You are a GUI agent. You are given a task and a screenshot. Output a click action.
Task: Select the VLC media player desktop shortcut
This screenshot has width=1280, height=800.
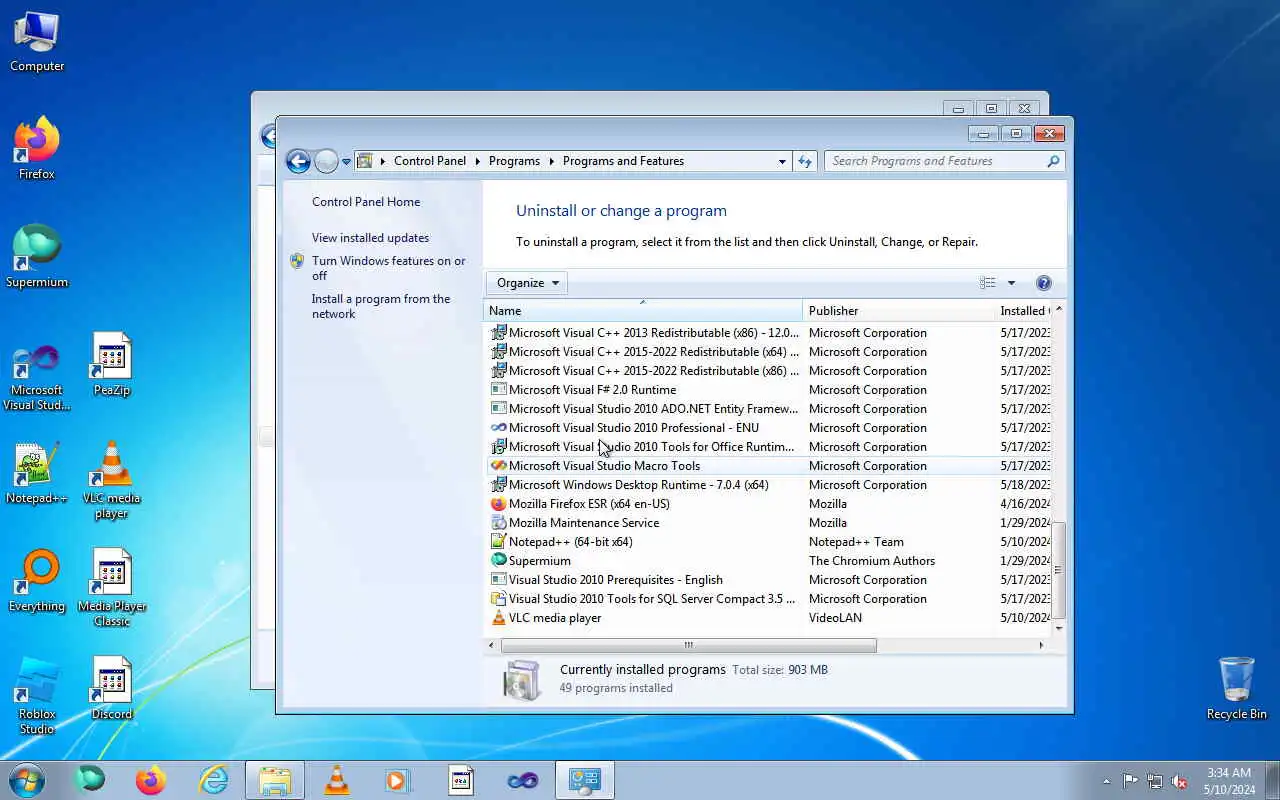[x=112, y=481]
